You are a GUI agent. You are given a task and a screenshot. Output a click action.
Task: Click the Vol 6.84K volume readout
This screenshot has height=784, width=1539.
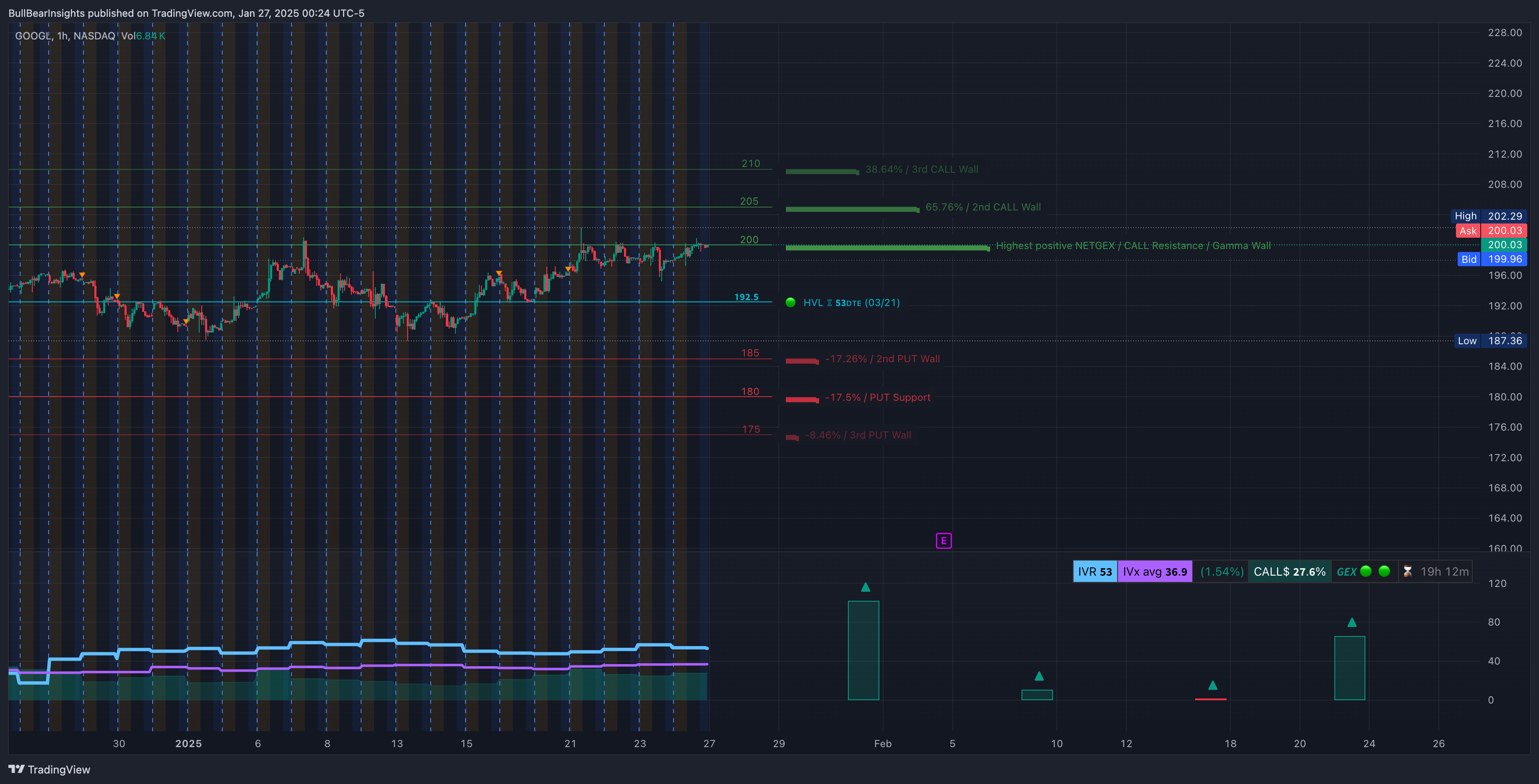(143, 36)
